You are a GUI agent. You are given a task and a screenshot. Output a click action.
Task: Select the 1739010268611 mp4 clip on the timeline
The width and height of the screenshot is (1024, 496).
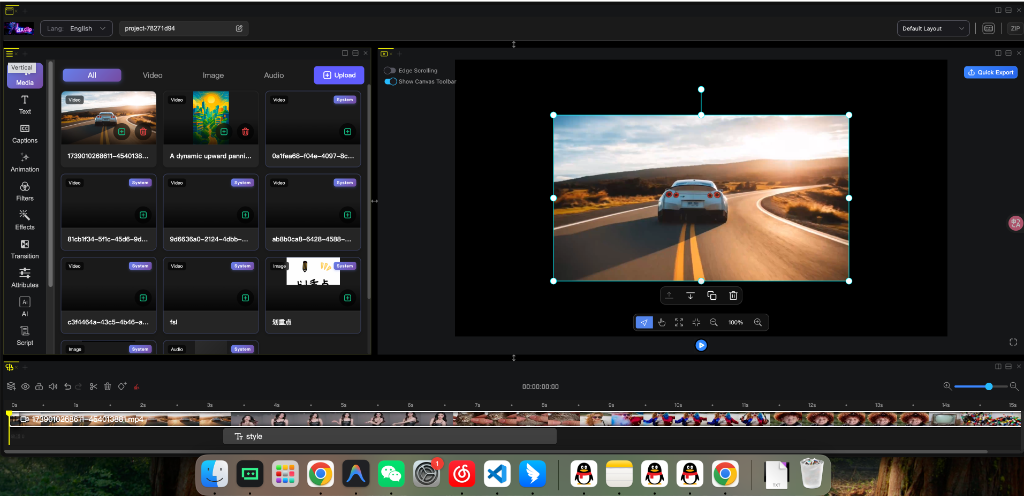(516, 419)
